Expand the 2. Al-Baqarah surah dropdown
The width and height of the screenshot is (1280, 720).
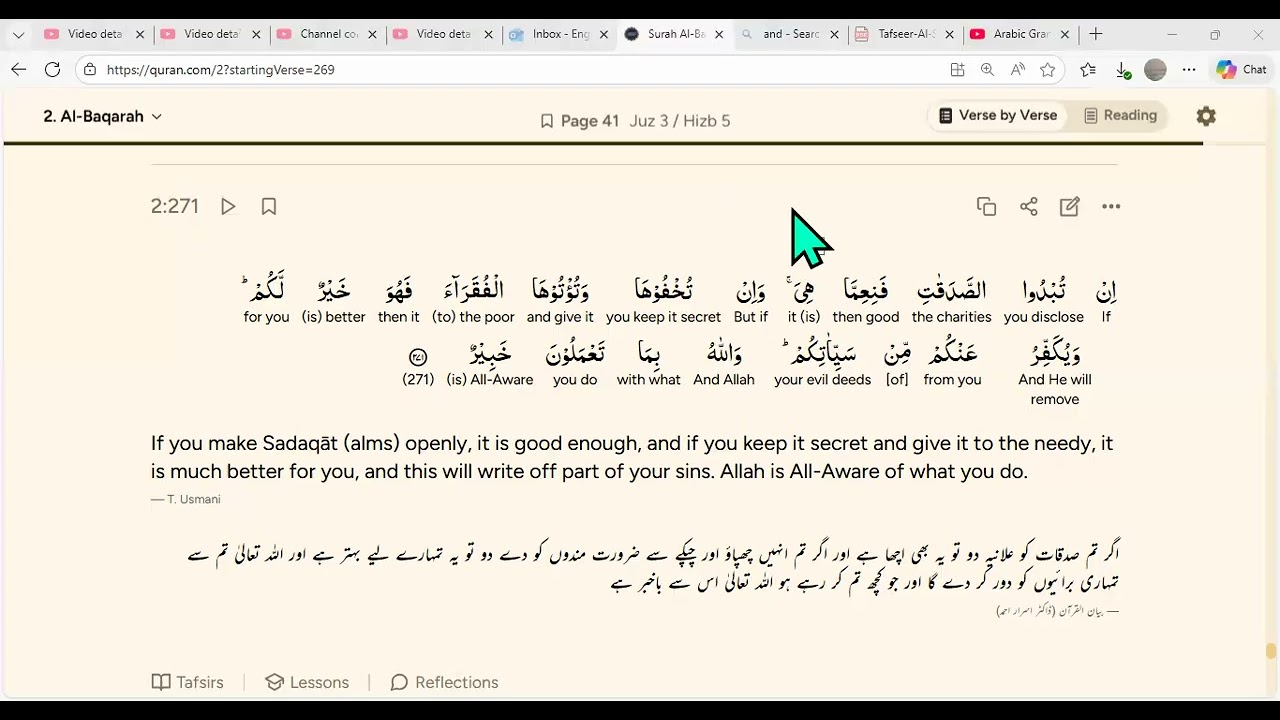[x=102, y=116]
